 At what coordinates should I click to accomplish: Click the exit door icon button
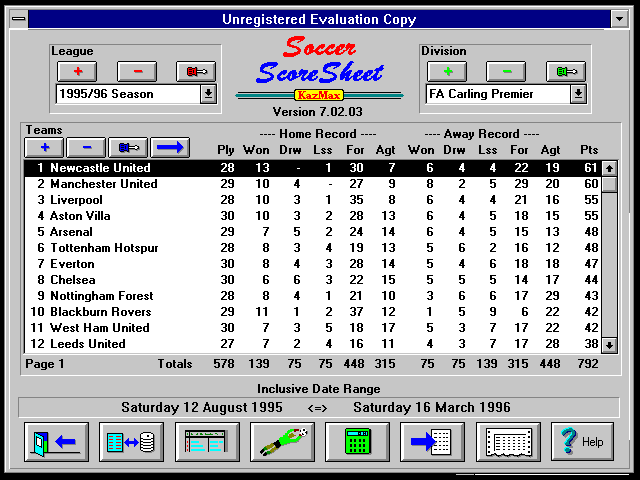pyautogui.click(x=57, y=441)
